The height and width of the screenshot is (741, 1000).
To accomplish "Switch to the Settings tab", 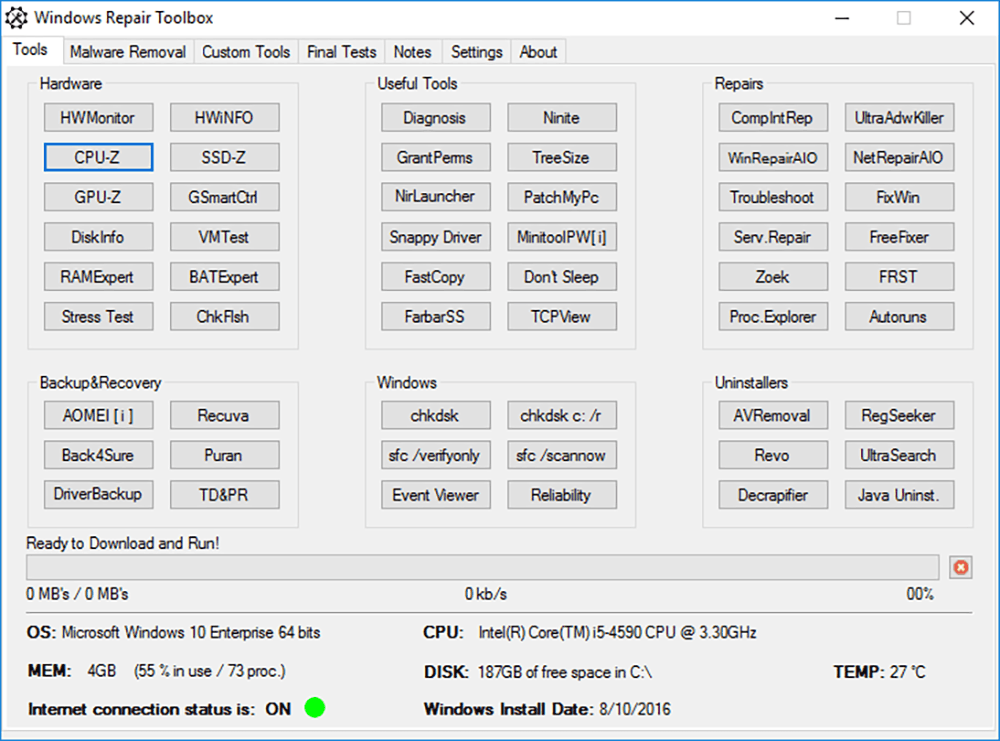I will [x=476, y=52].
